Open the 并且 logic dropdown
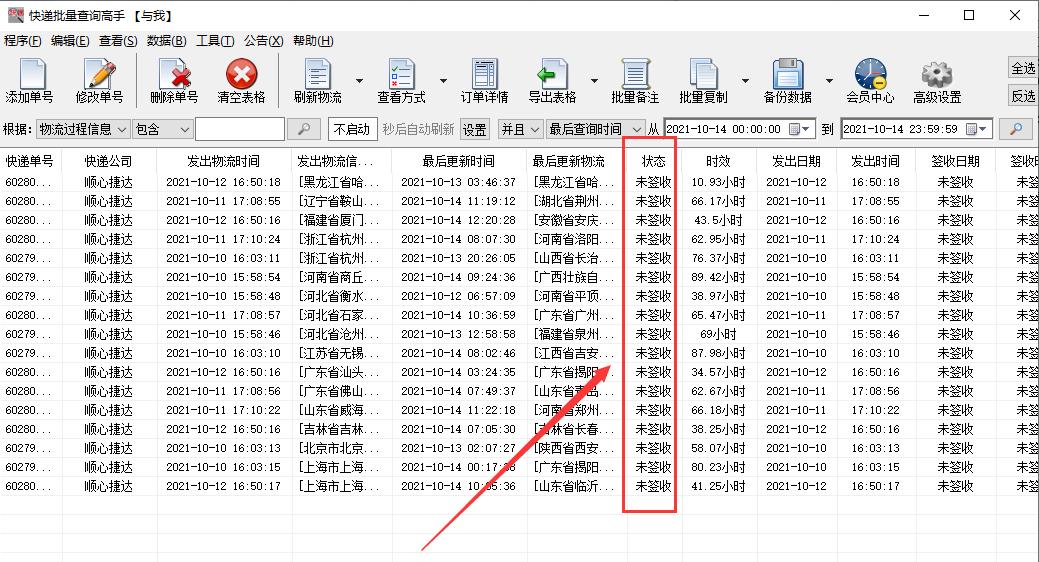 [x=521, y=129]
